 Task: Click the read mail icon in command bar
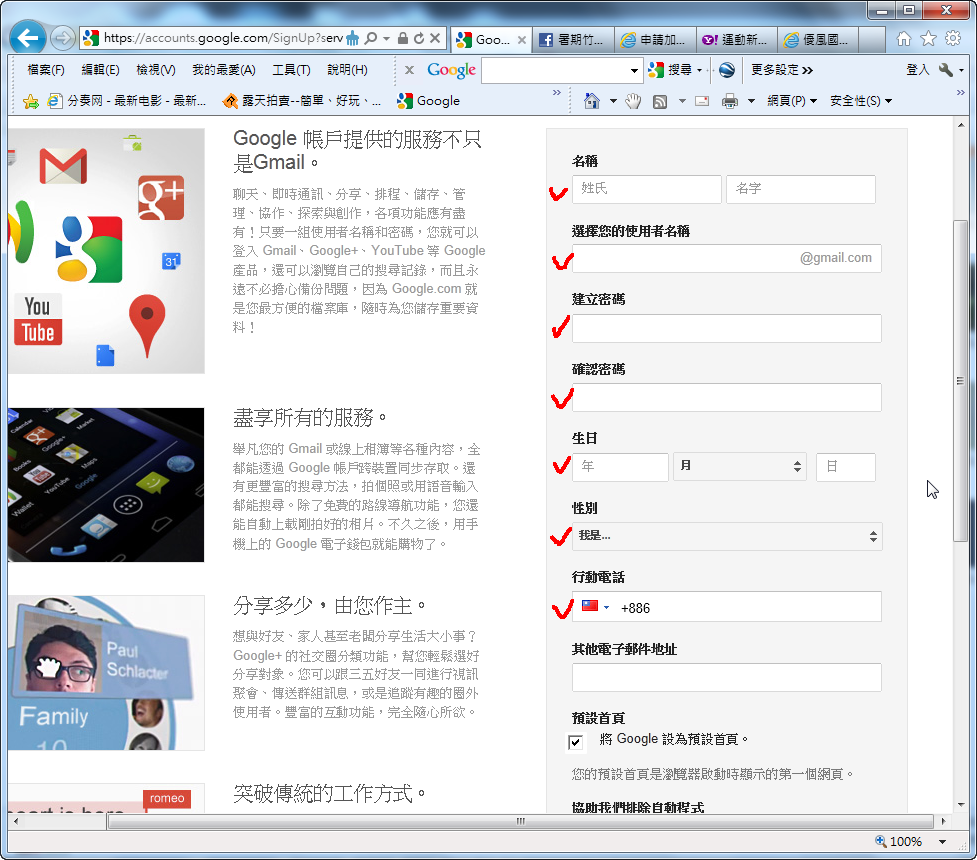(702, 101)
